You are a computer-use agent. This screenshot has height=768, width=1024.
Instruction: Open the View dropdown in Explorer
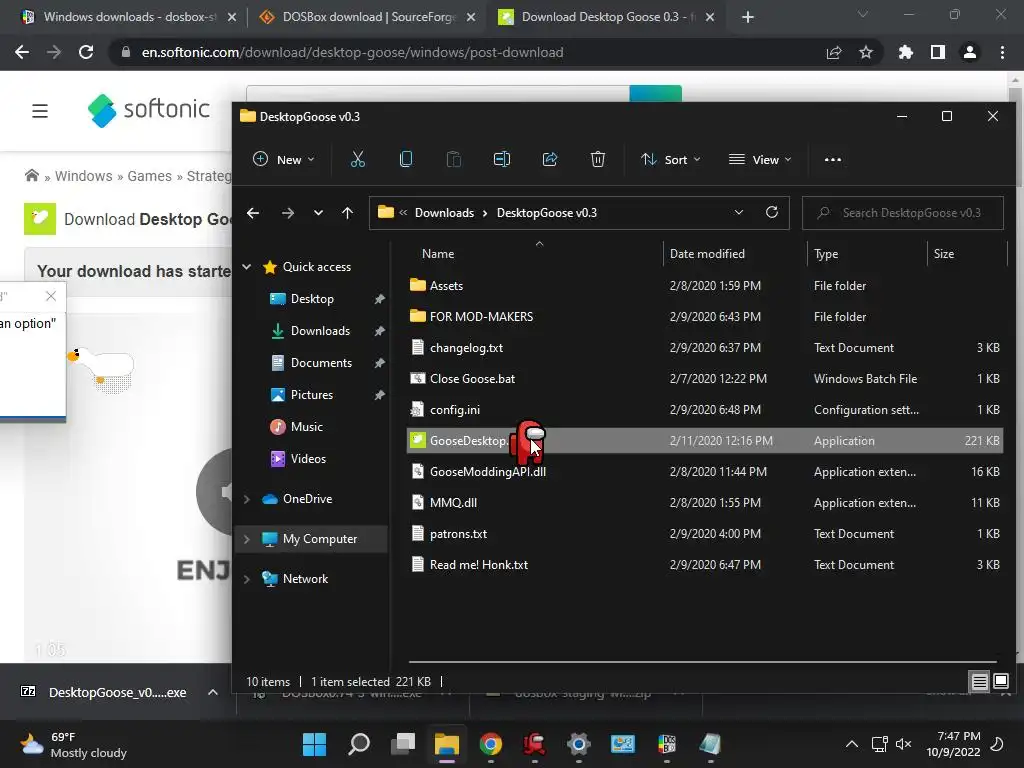click(x=760, y=159)
